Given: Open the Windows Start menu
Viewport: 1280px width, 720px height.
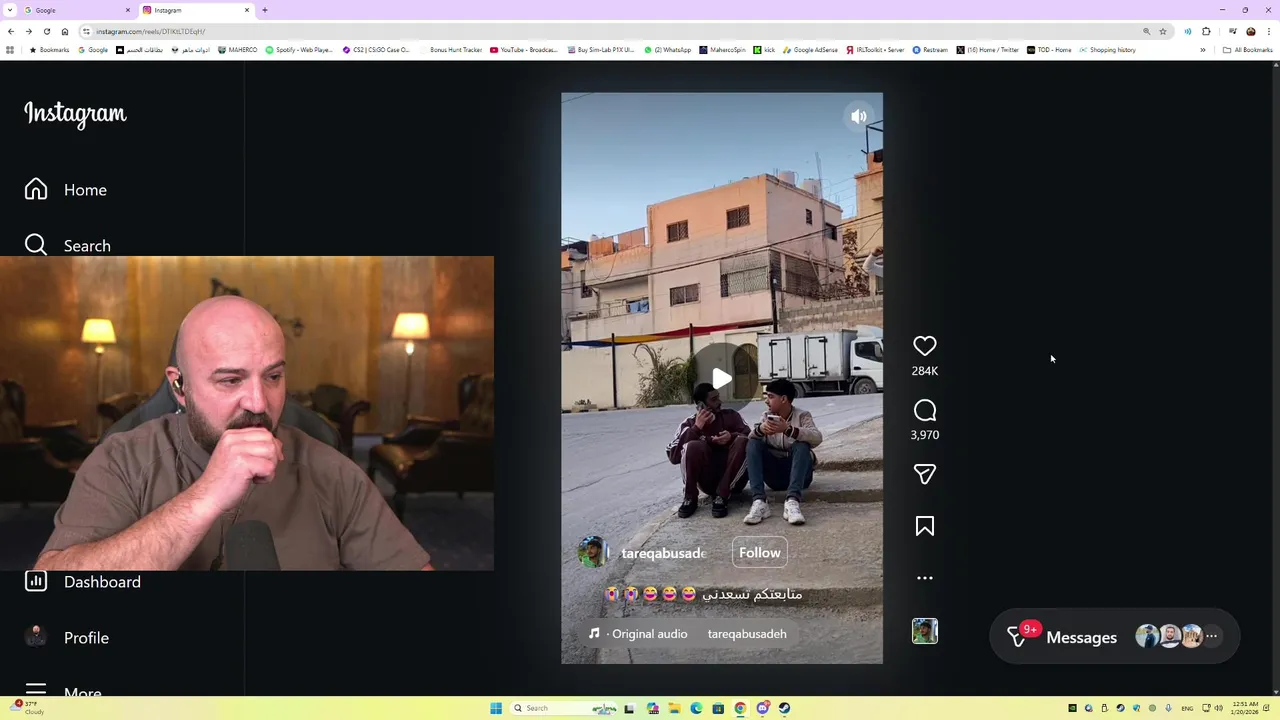Looking at the screenshot, I should [496, 708].
